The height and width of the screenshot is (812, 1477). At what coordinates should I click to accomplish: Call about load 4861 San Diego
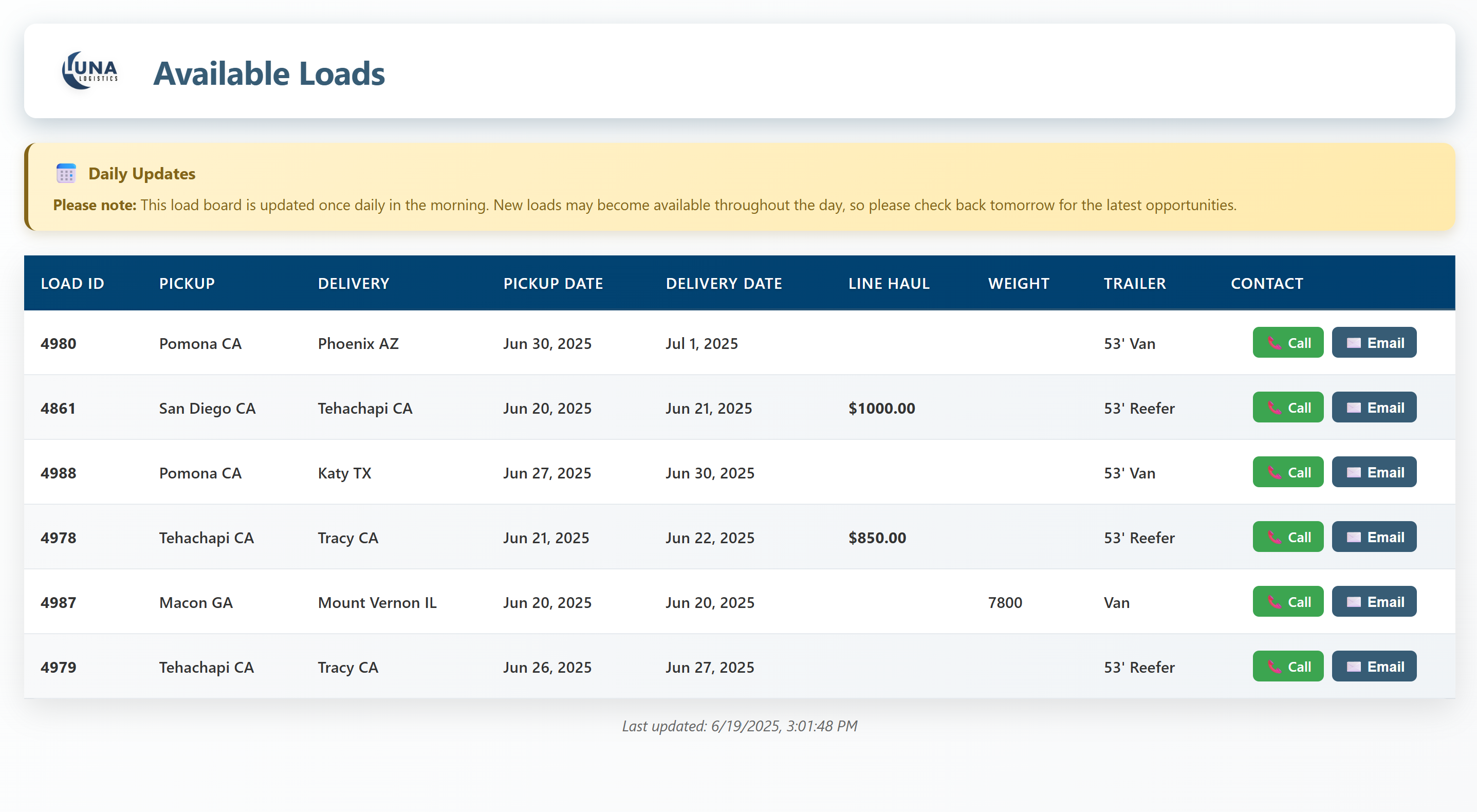point(1287,408)
